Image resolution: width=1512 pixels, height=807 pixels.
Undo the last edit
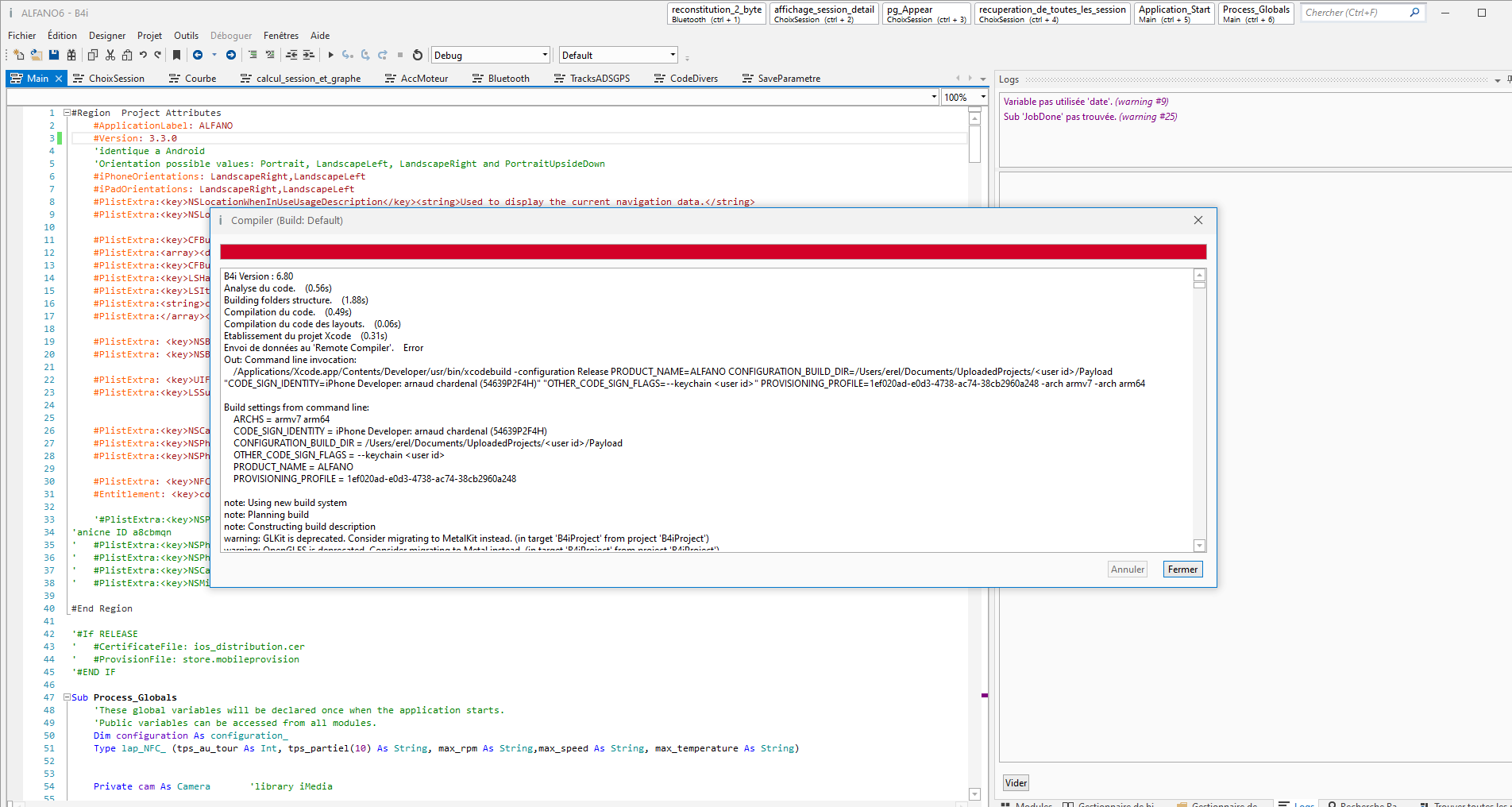click(x=143, y=55)
